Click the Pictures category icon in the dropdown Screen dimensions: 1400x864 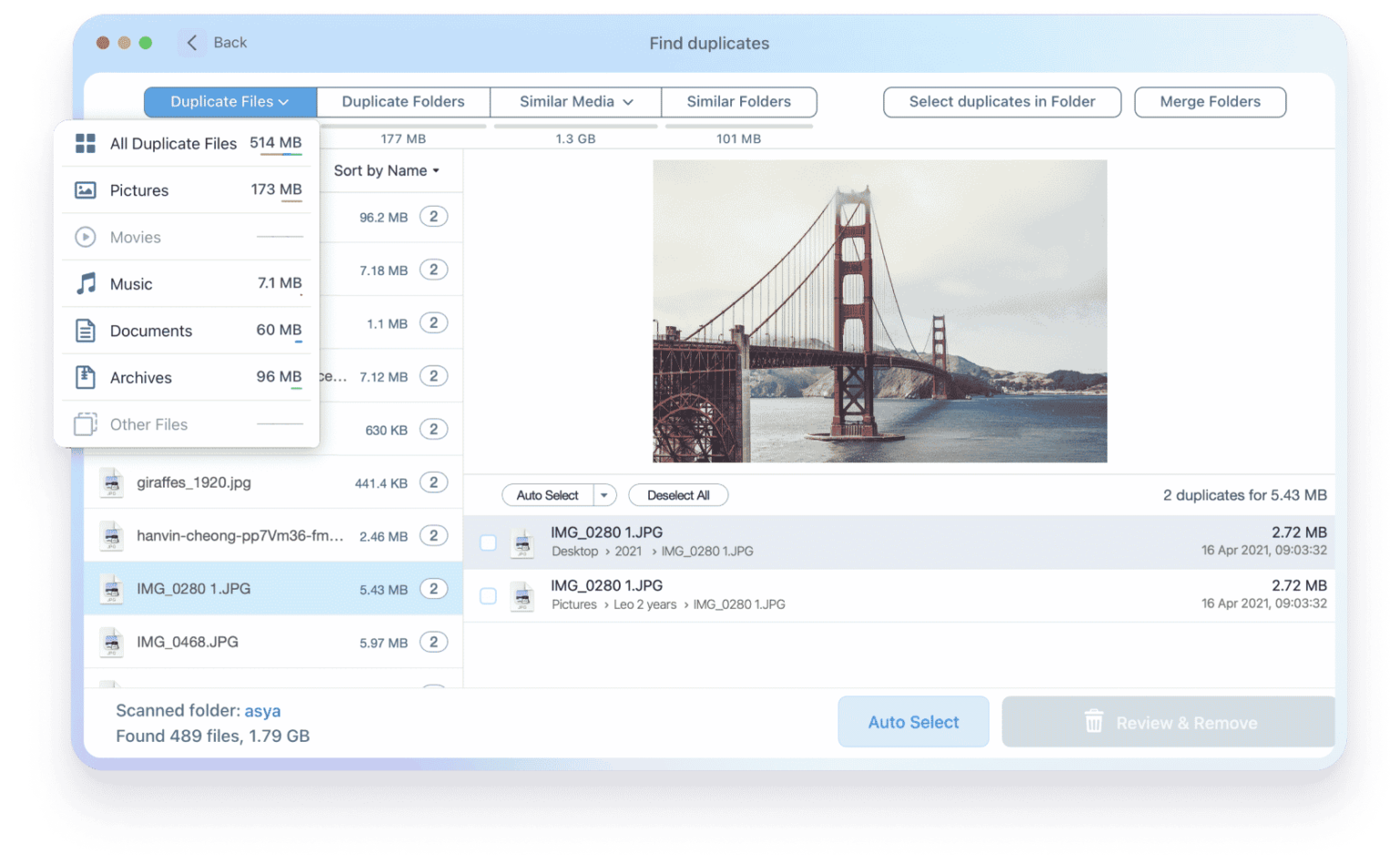[85, 190]
